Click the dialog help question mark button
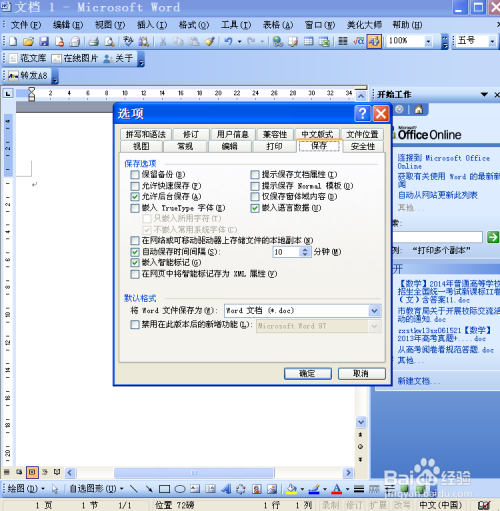The height and width of the screenshot is (511, 500). click(362, 114)
